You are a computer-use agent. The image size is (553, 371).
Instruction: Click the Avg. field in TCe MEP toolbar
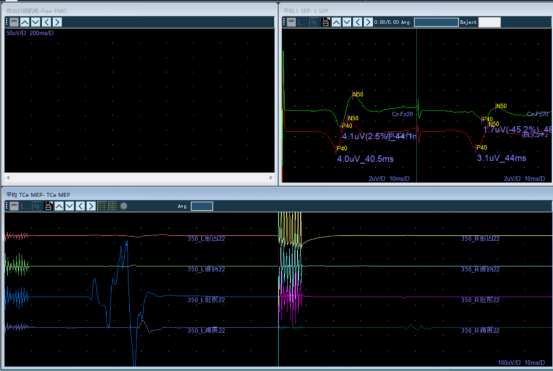pyautogui.click(x=202, y=206)
